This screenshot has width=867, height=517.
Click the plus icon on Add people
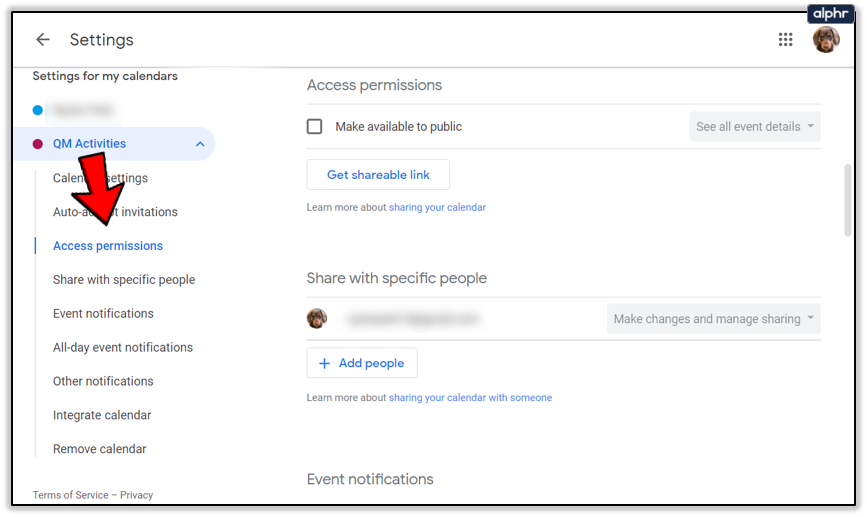[324, 363]
